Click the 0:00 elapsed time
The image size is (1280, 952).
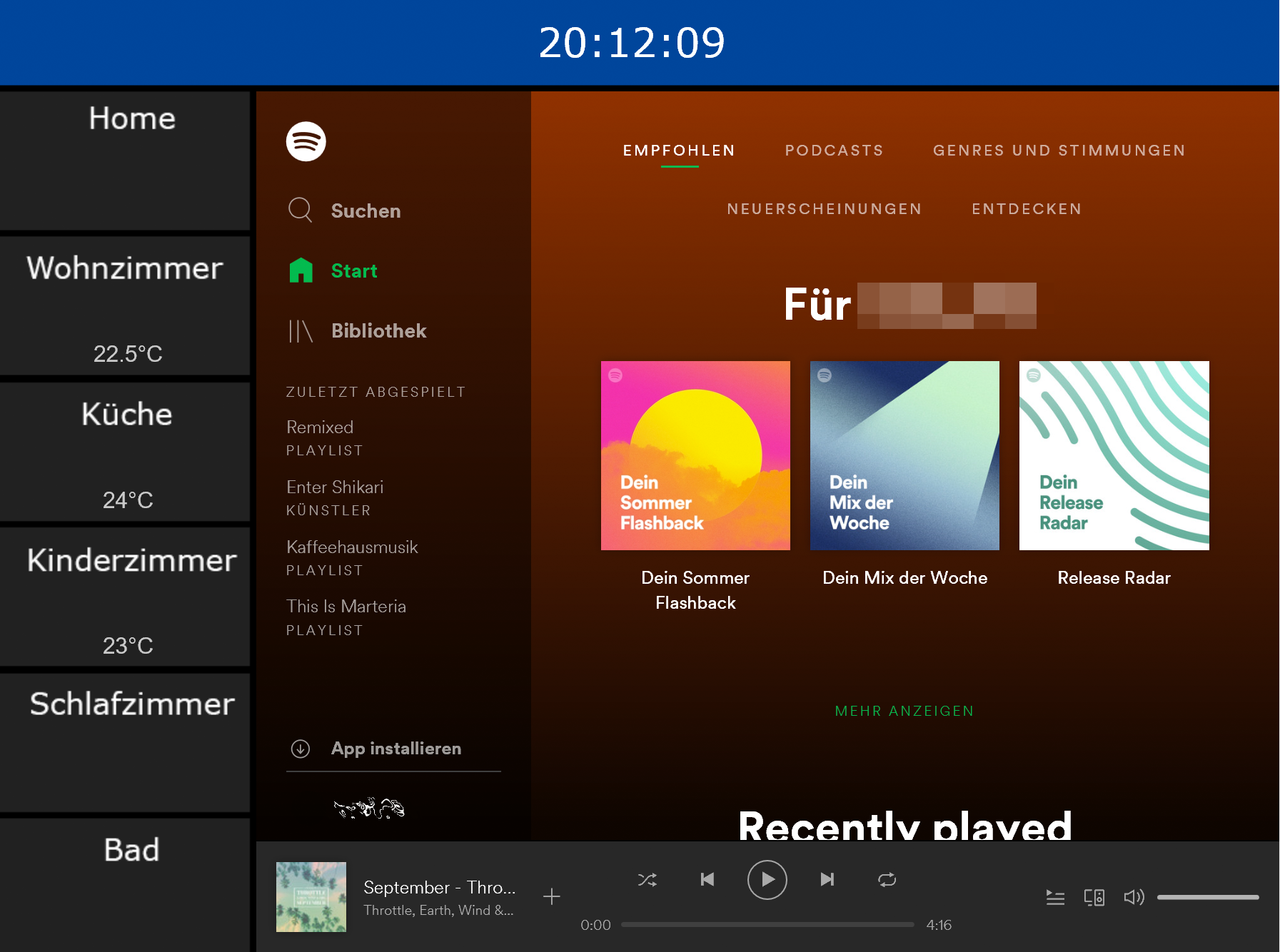pyautogui.click(x=595, y=925)
